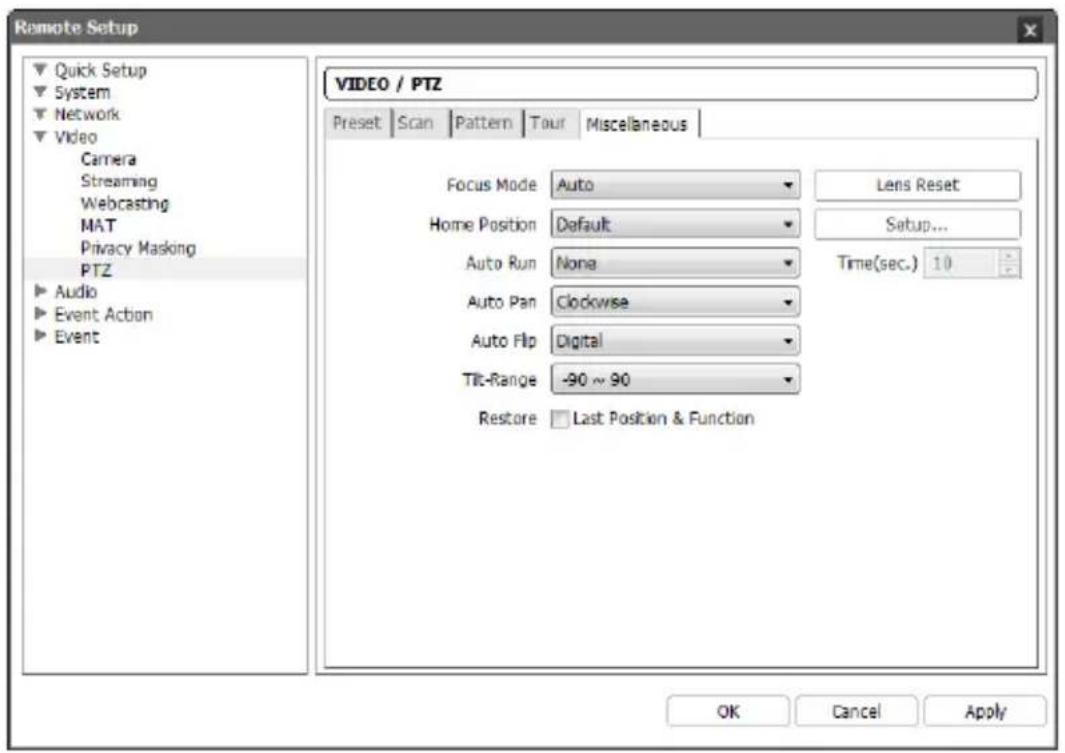Viewport: 1065px width, 753px height.
Task: Select Audio in the tree
Action: pyautogui.click(x=75, y=292)
